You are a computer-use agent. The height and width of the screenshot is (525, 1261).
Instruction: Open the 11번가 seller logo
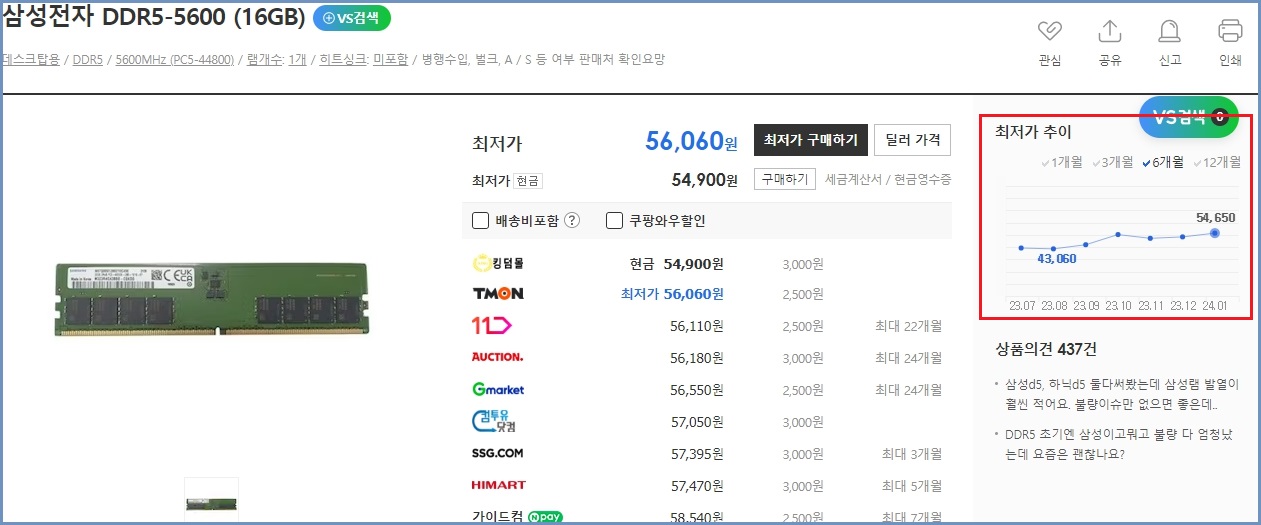coord(491,326)
